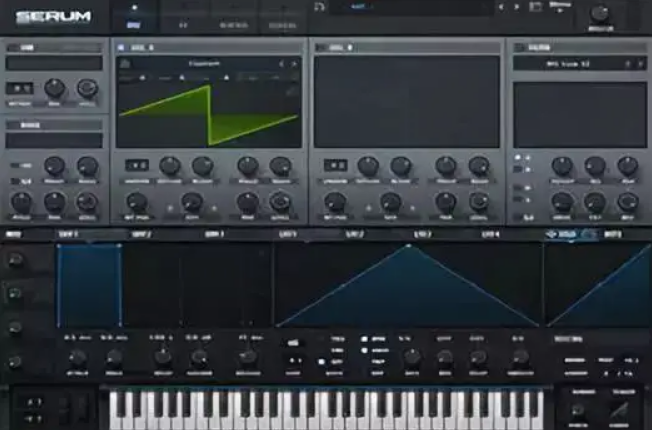Click the SCALED portamento button
The image size is (652, 430).
624,392
